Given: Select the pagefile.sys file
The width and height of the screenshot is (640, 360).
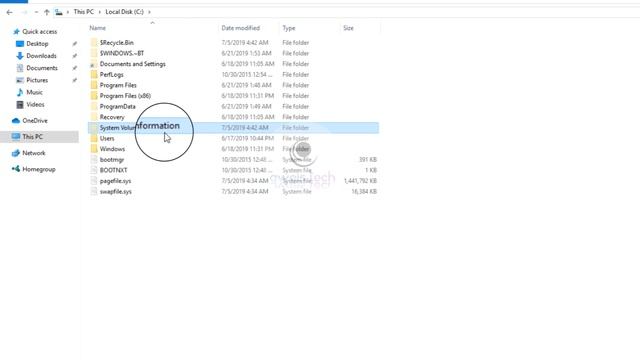Looking at the screenshot, I should tap(116, 181).
